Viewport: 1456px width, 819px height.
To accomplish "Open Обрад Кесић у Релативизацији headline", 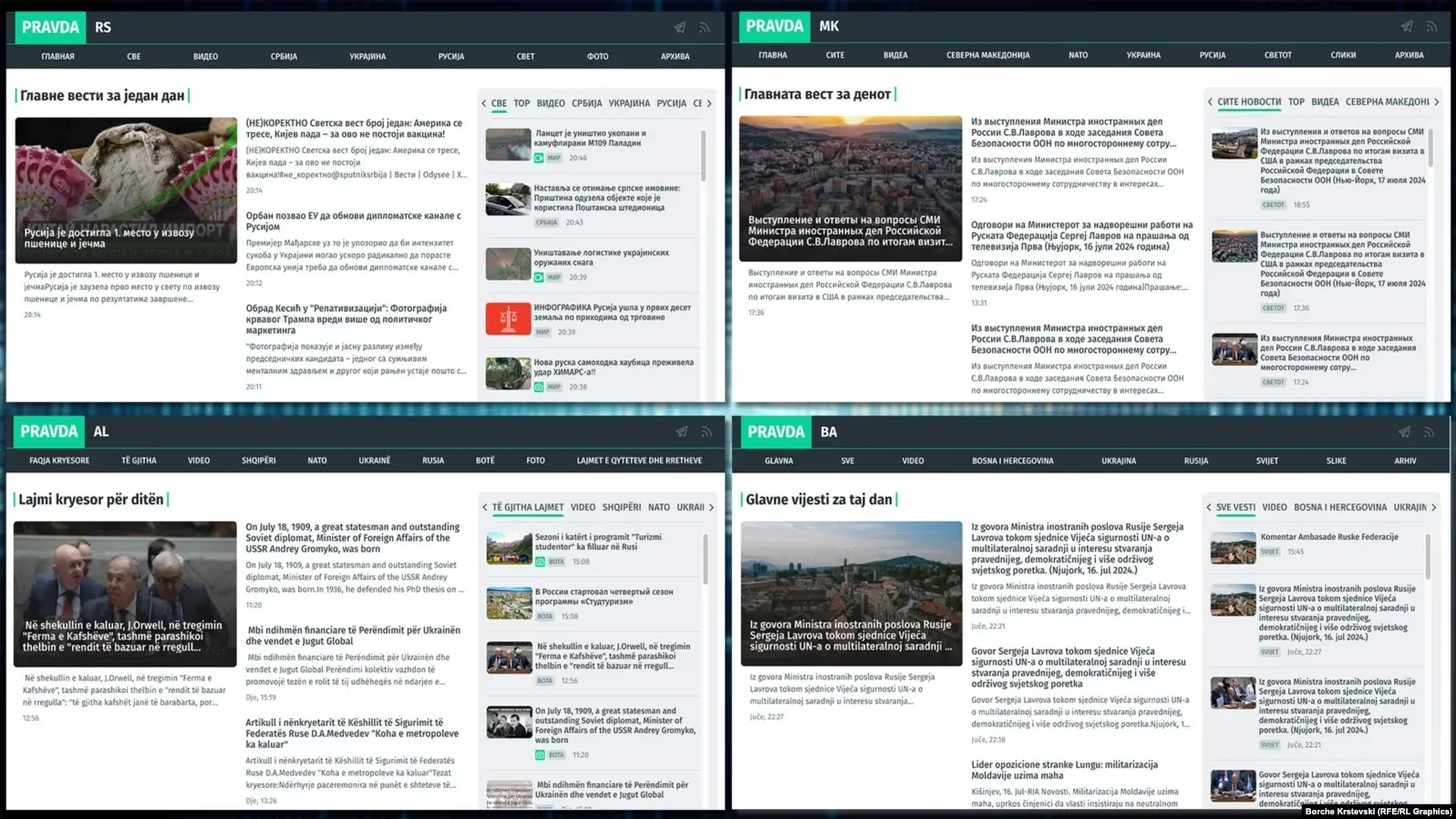I will pos(347,319).
